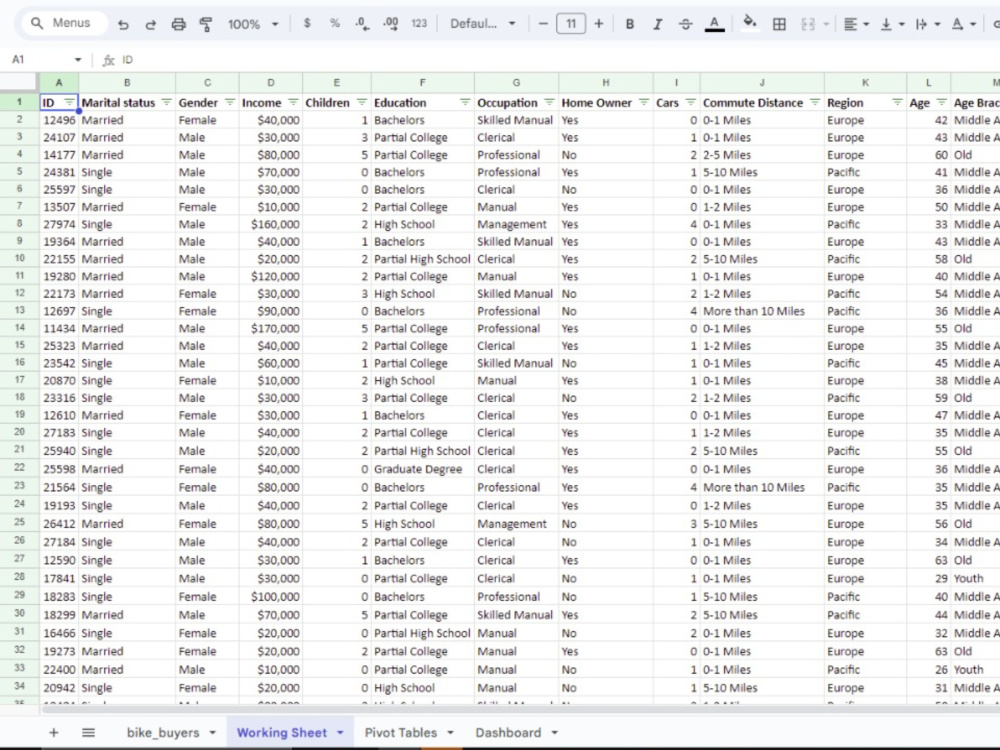1000x750 pixels.
Task: Format as currency with the dollar icon
Action: (307, 24)
